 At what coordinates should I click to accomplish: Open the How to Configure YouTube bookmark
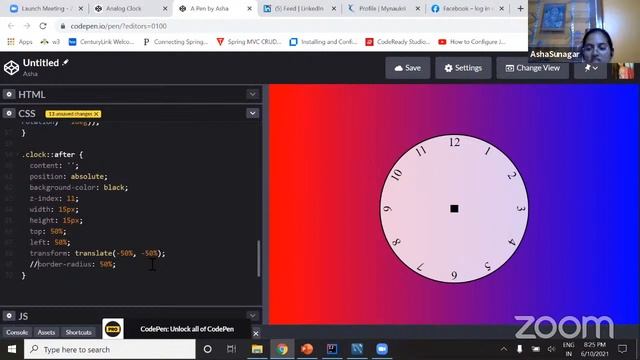tap(472, 42)
